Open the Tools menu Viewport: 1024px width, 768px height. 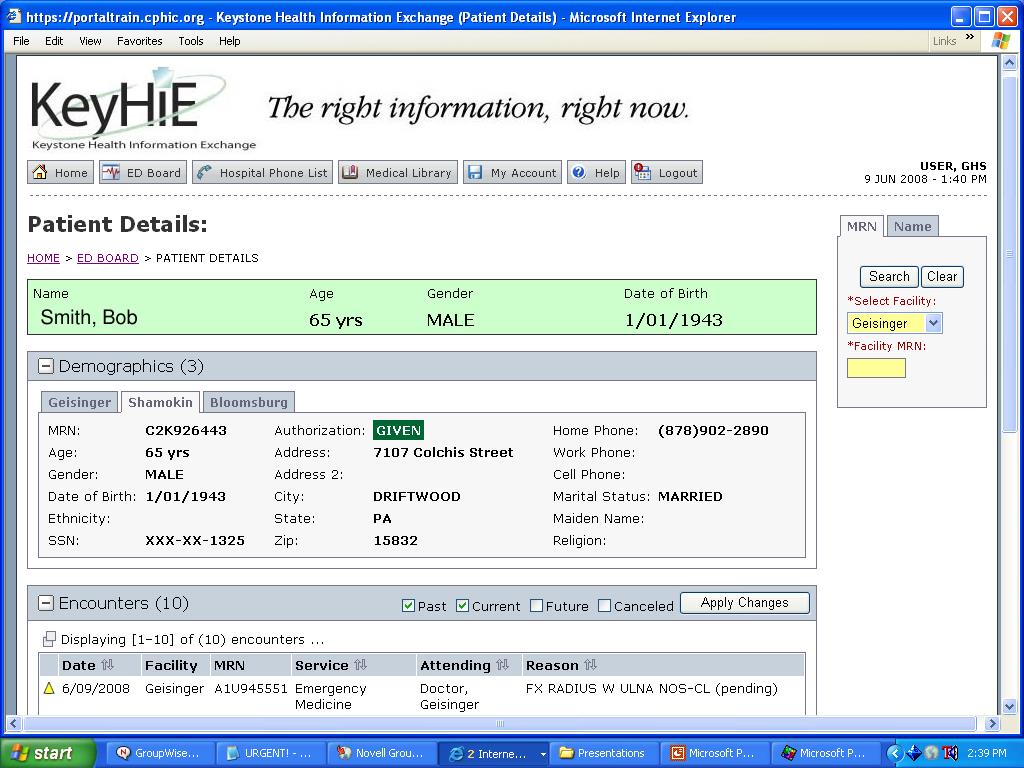[191, 41]
